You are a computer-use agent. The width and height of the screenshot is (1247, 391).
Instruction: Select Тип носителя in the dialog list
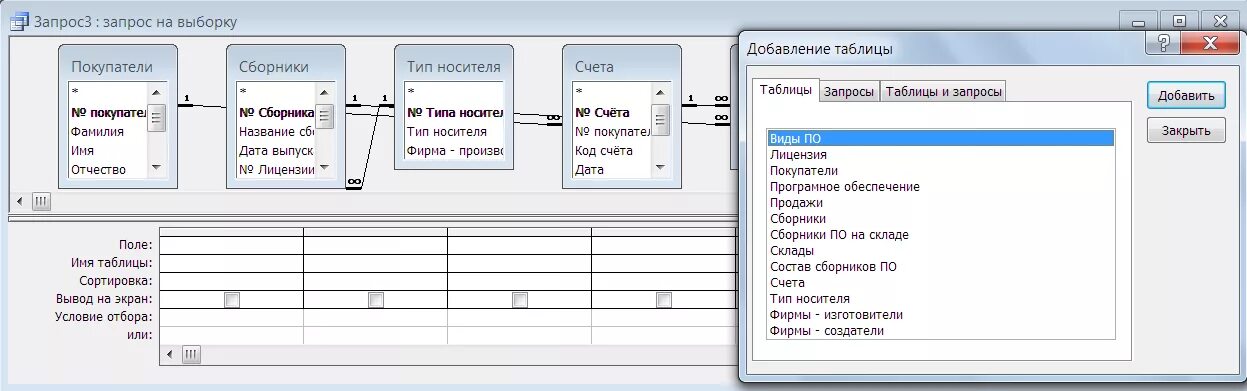tap(940, 299)
